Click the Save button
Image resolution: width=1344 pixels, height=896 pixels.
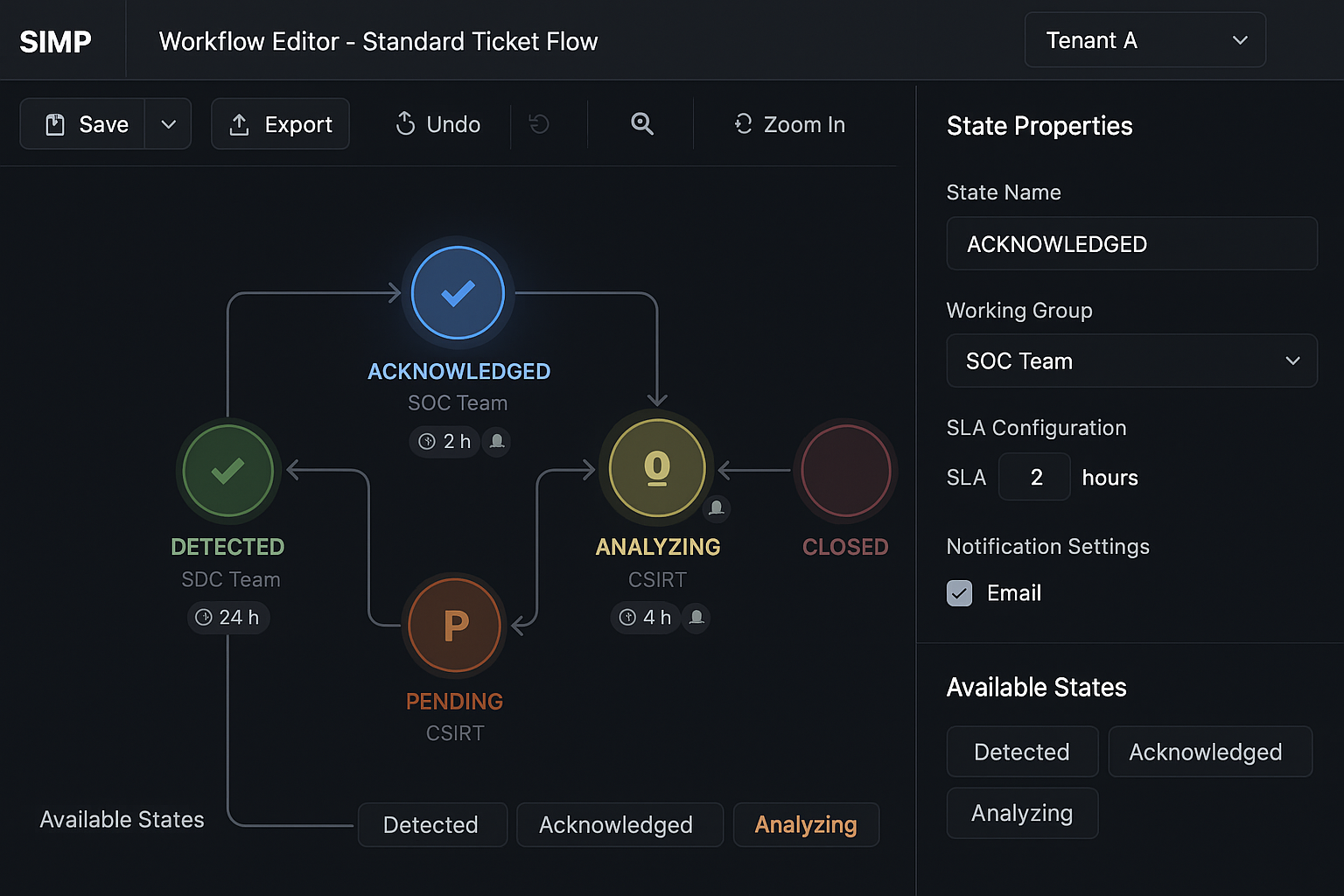90,123
